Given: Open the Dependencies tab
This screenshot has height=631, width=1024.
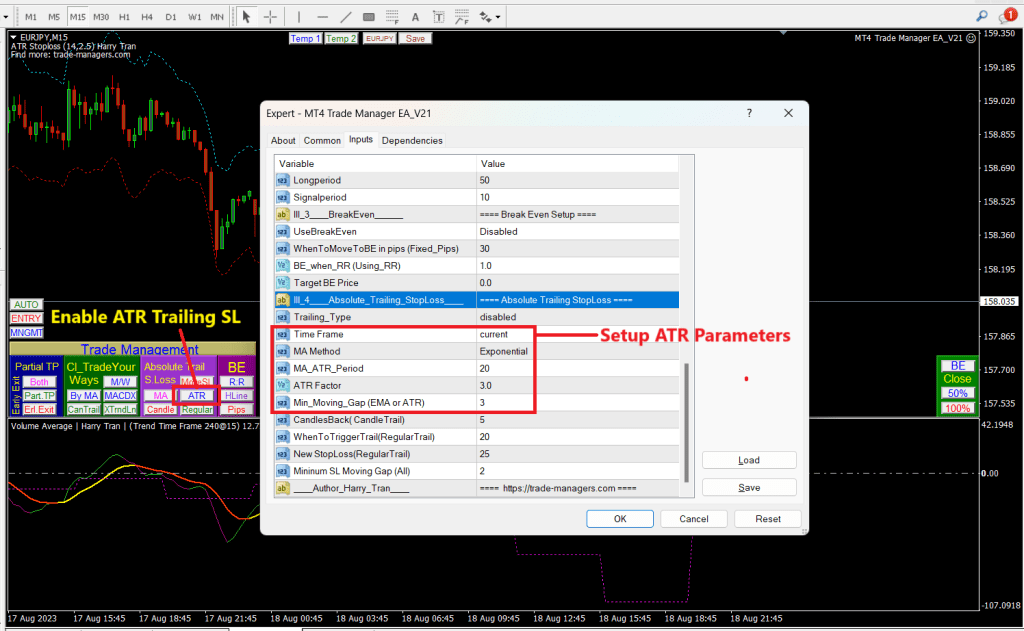Looking at the screenshot, I should [415, 140].
